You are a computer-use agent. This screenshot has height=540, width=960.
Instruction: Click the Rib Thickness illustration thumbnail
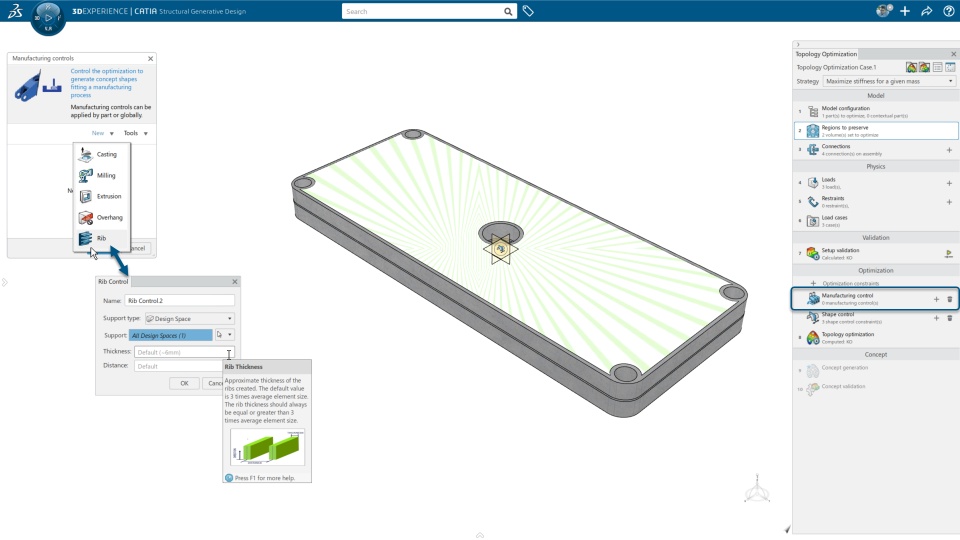click(268, 447)
